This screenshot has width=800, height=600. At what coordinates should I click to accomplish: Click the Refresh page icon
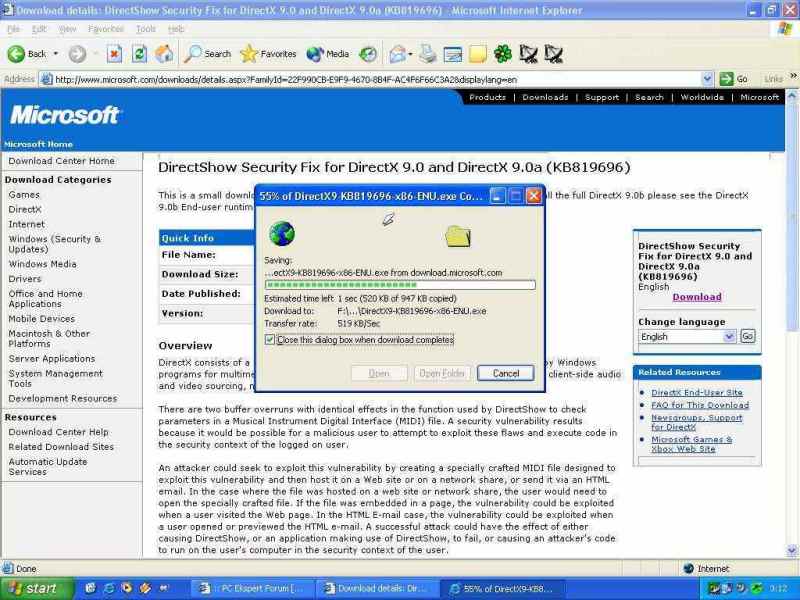pyautogui.click(x=140, y=54)
